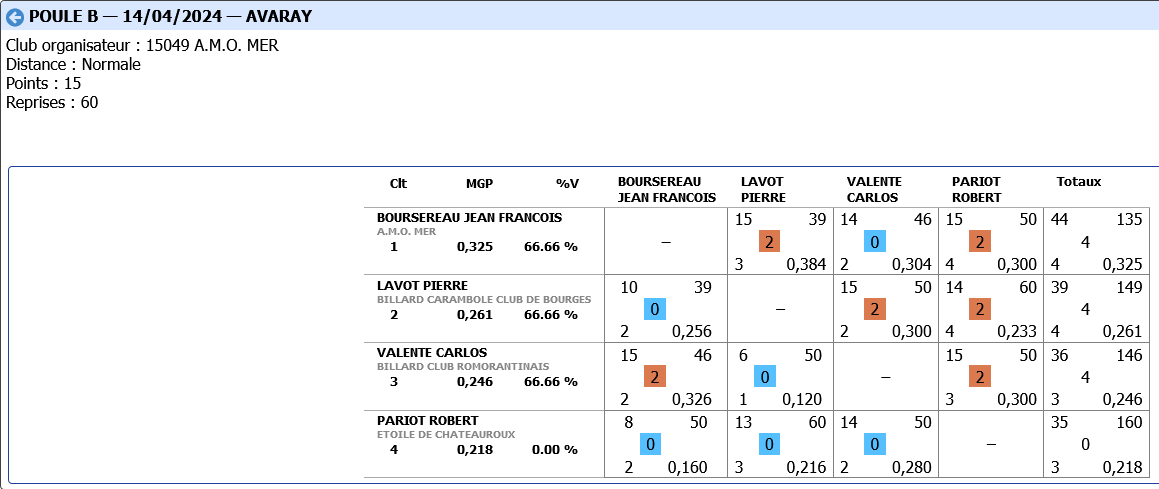Click the blue back arrow icon
Screen dimensions: 1159x489
[14, 16]
